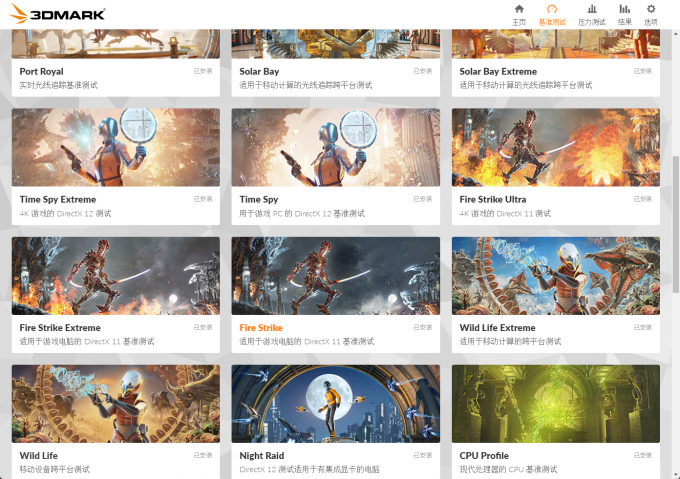This screenshot has width=680, height=479.
Task: Select the Fire Strike Extreme title
Action: [60, 328]
